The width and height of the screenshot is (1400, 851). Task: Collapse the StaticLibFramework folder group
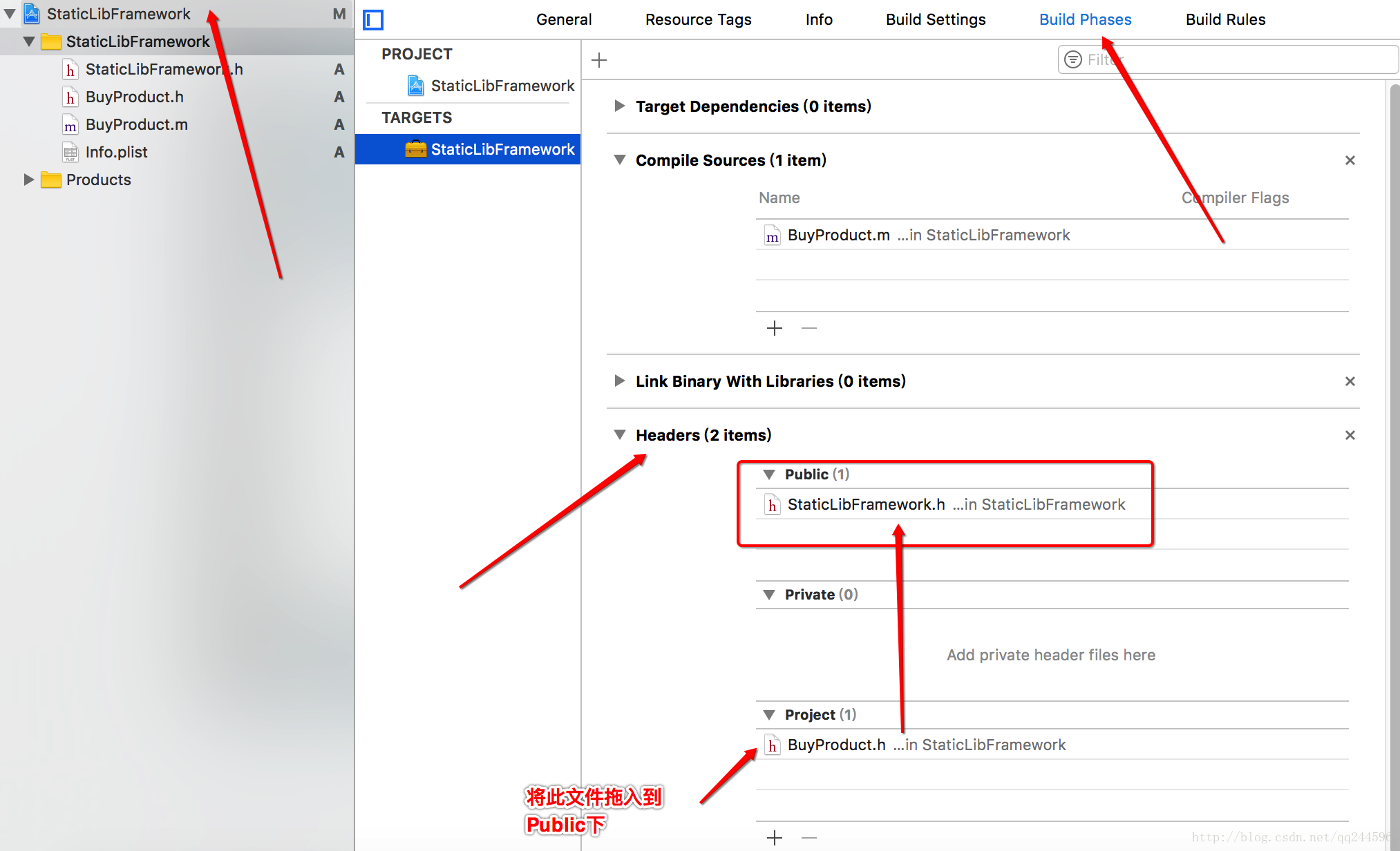pos(29,41)
